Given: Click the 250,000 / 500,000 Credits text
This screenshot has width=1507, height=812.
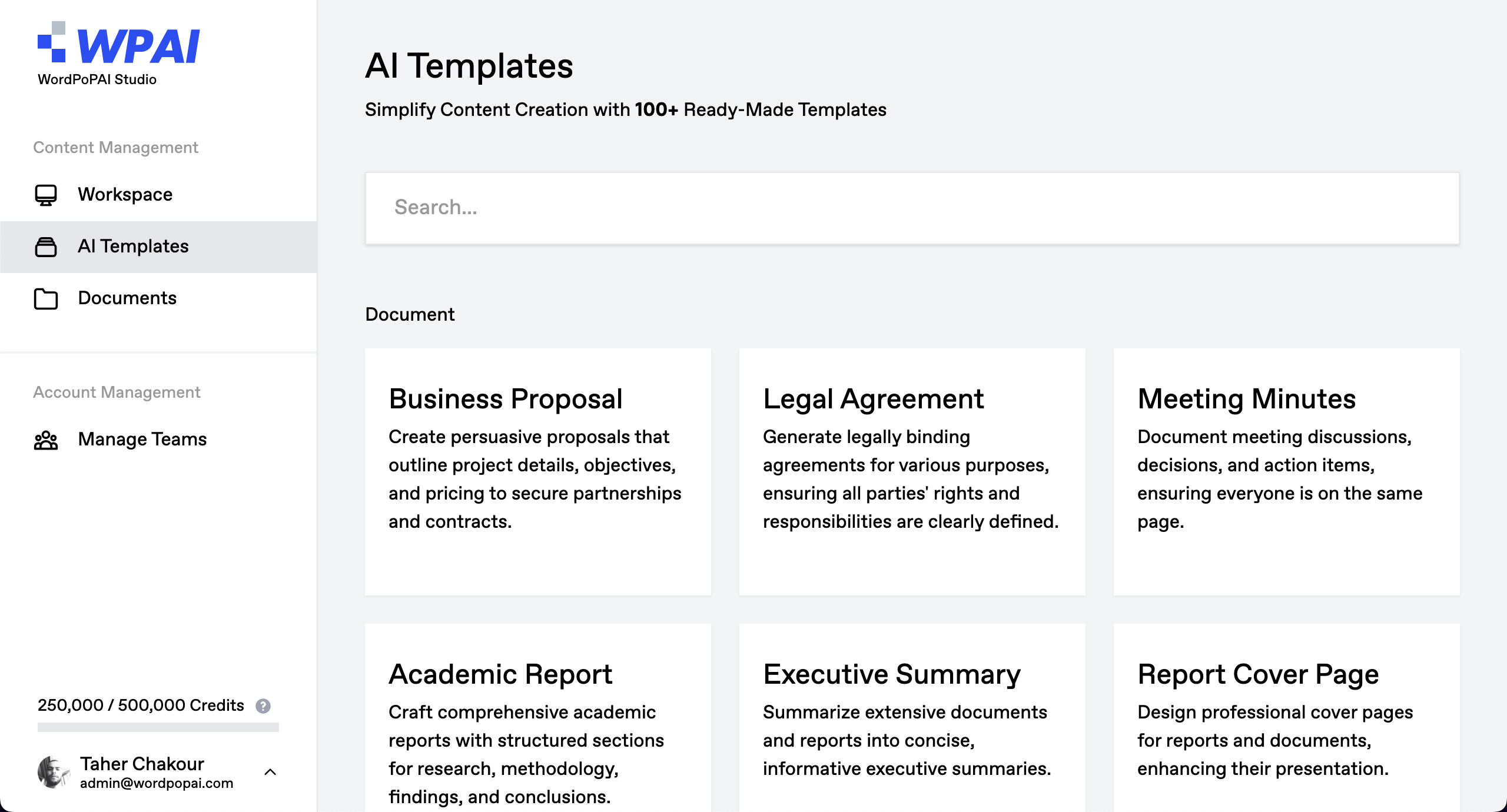Looking at the screenshot, I should (x=141, y=705).
